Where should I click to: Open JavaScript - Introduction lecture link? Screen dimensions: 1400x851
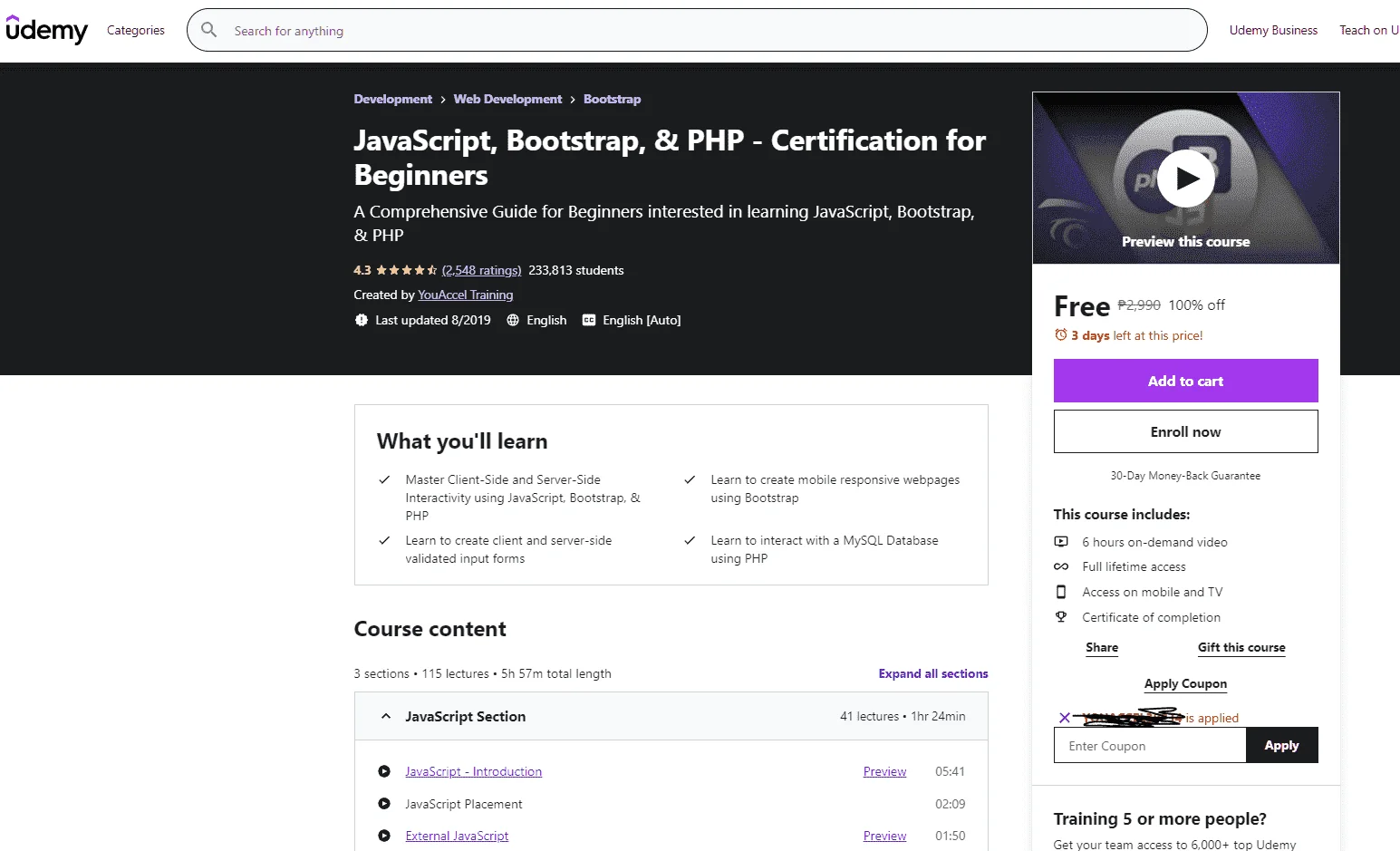(x=474, y=771)
